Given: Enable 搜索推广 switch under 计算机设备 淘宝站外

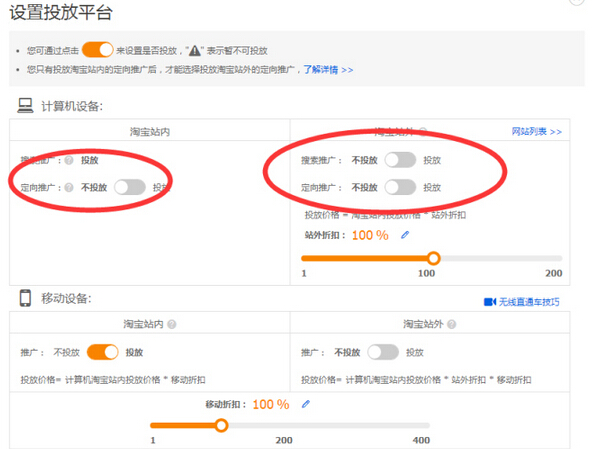Looking at the screenshot, I should click(x=399, y=160).
